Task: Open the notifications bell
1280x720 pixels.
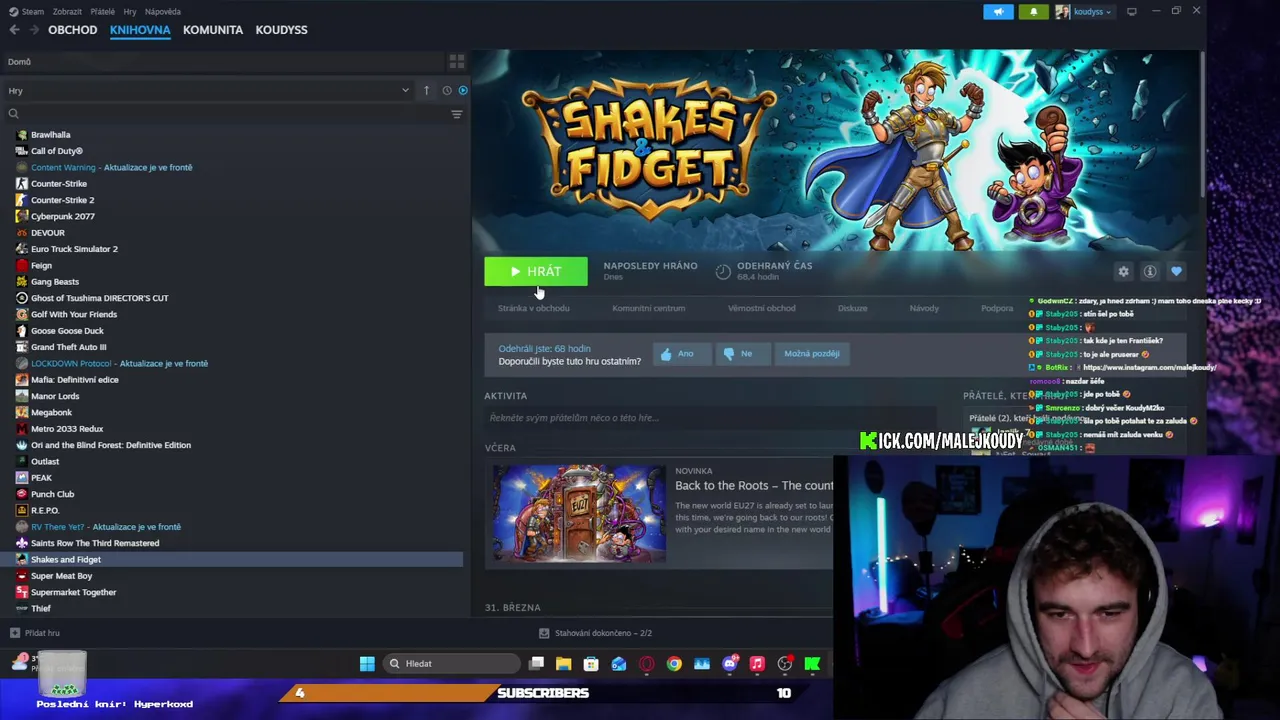Action: [1033, 12]
